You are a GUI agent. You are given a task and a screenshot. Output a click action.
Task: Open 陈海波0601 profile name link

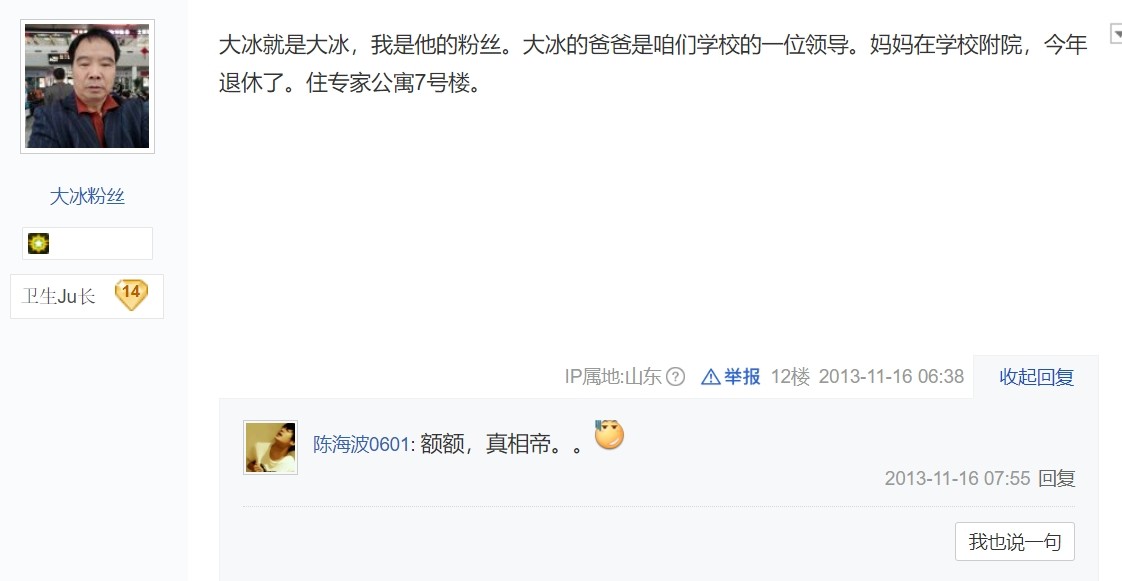click(361, 444)
